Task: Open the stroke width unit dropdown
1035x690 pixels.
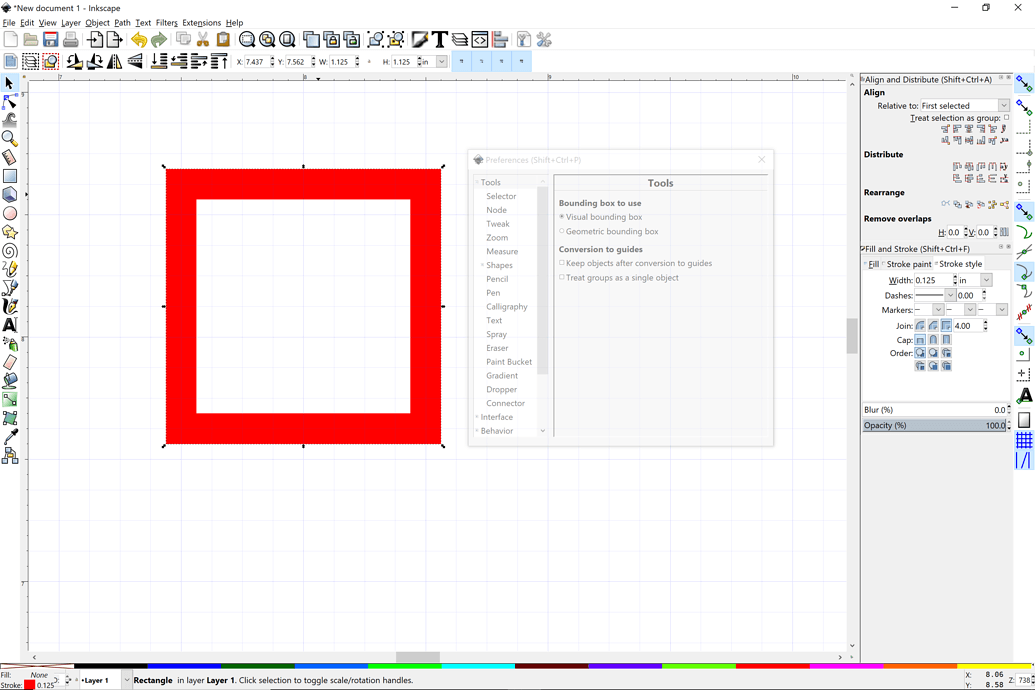Action: tap(975, 281)
